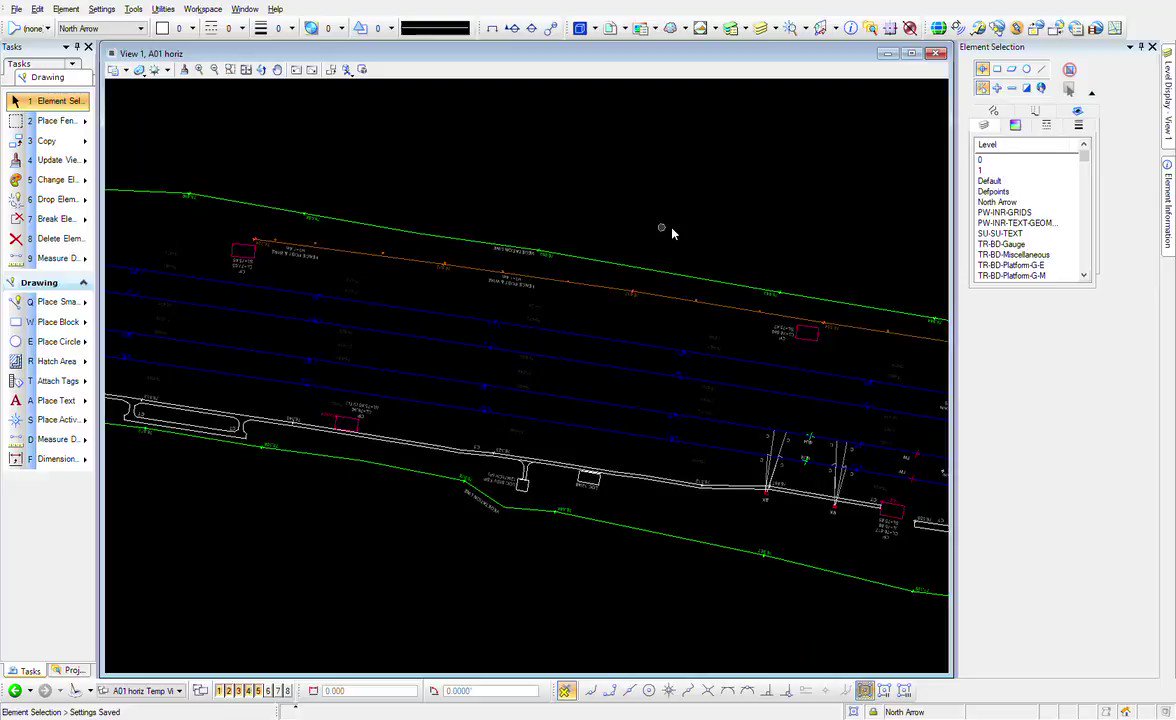Open the Element Information 'i' icon
Image resolution: width=1176 pixels, height=720 pixels.
click(850, 28)
